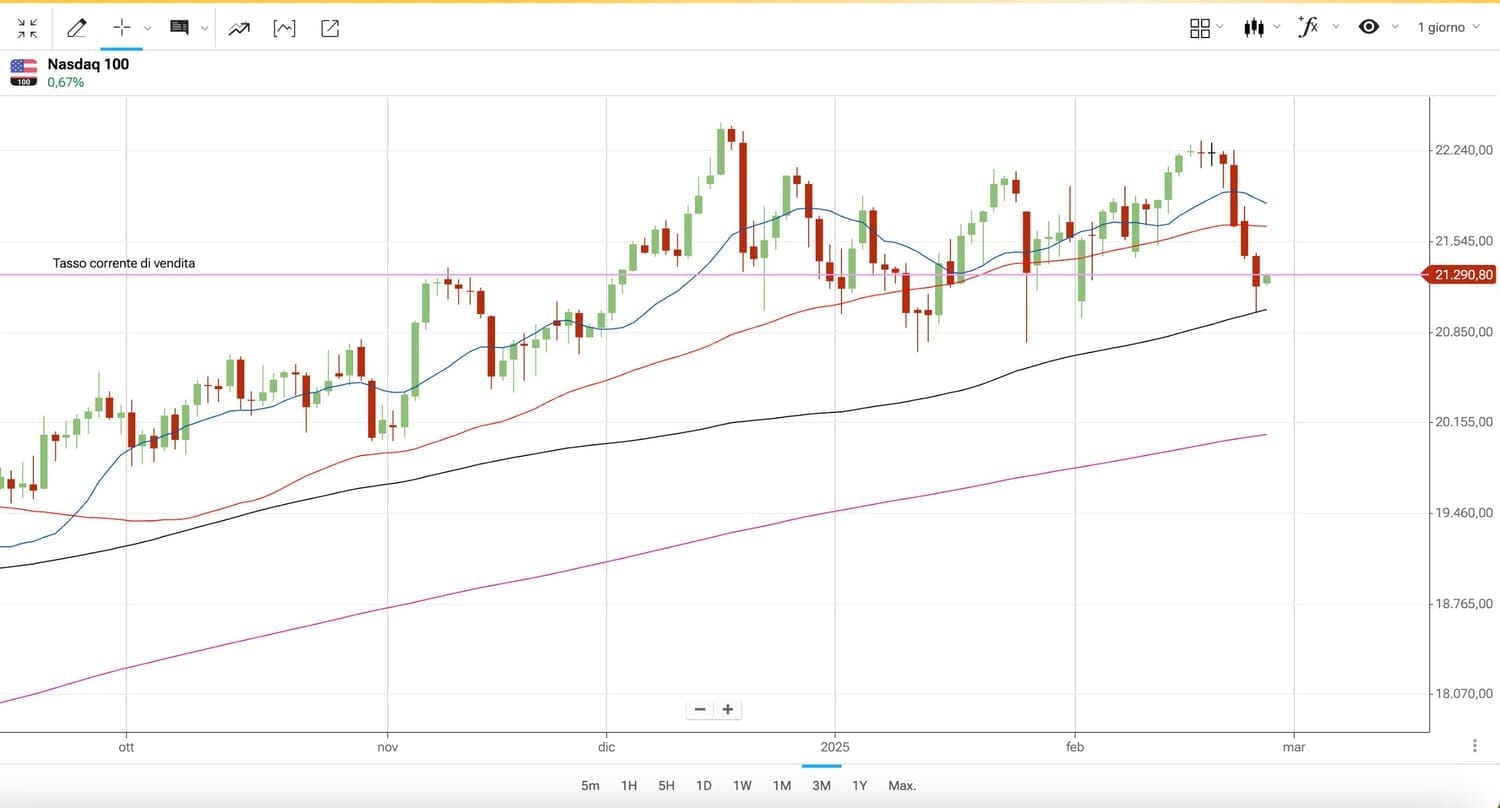Select the pencil drawing tool
1500x808 pixels.
76,28
